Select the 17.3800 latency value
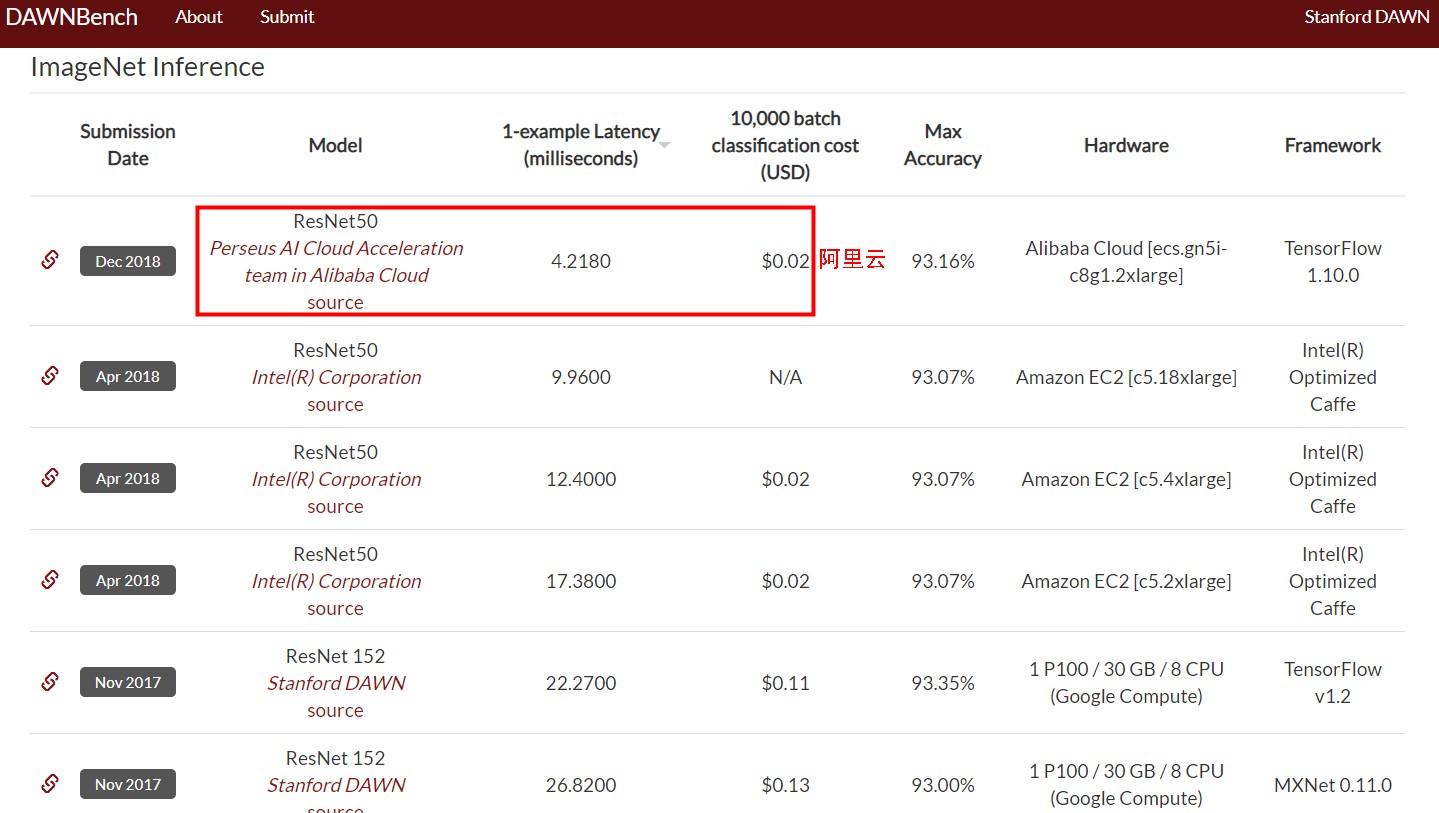The height and width of the screenshot is (813, 1439). point(581,581)
